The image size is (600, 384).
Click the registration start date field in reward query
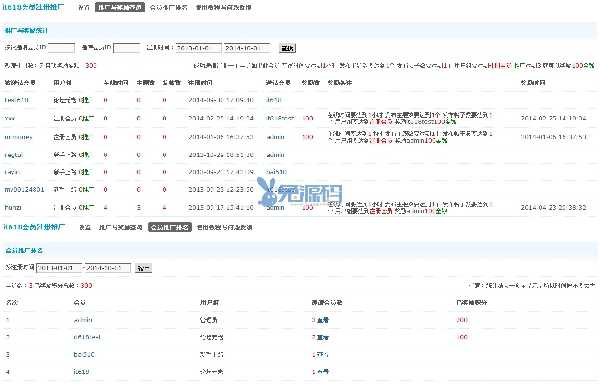coord(198,48)
